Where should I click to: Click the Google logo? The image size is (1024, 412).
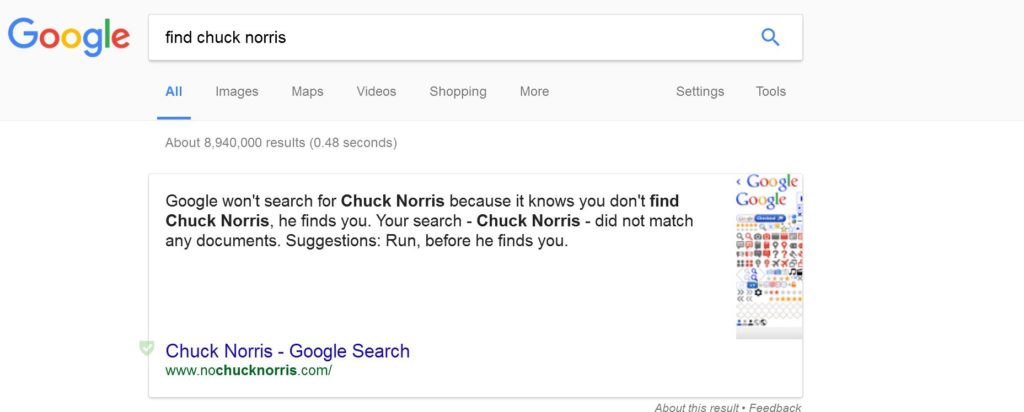69,37
